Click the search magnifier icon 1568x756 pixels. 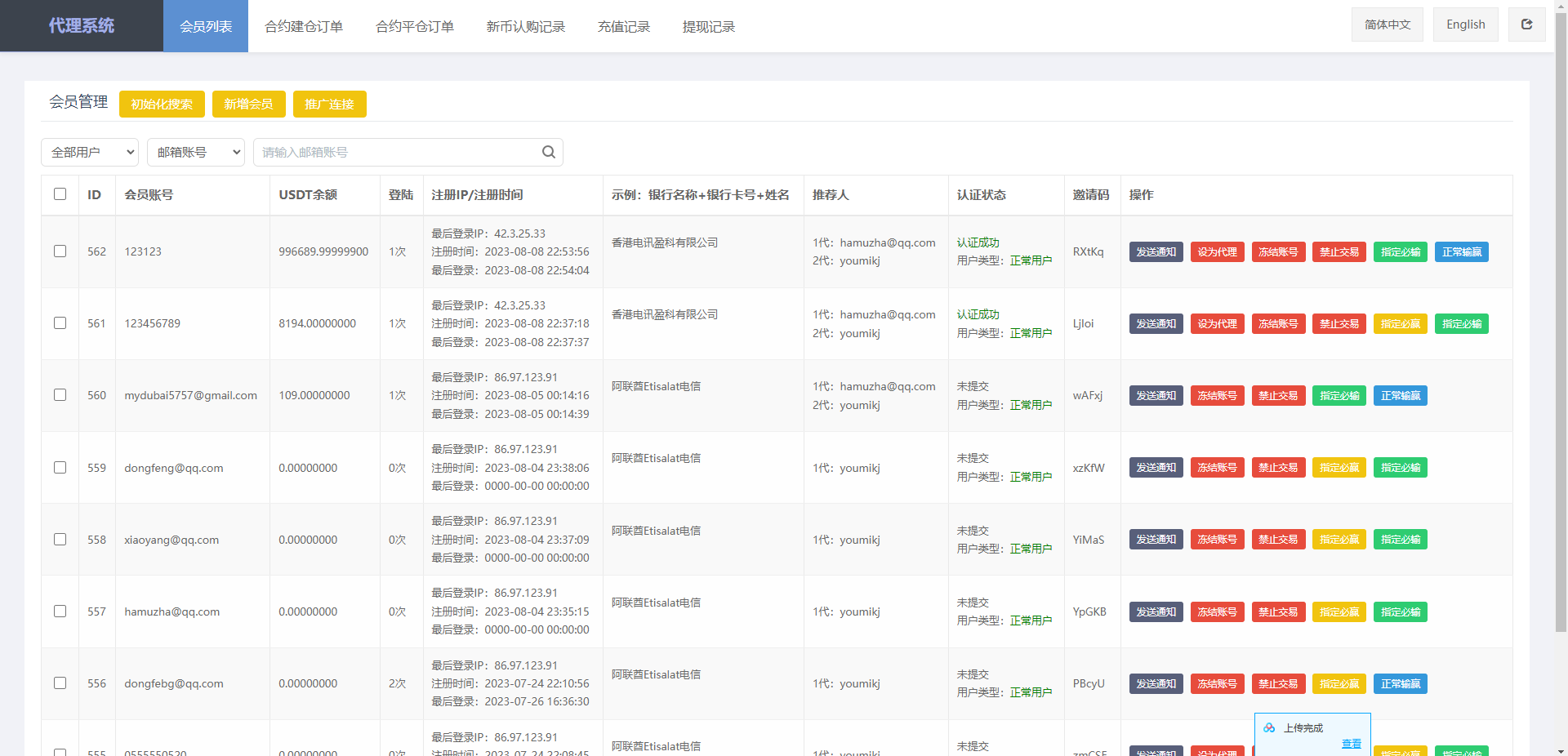pyautogui.click(x=548, y=152)
